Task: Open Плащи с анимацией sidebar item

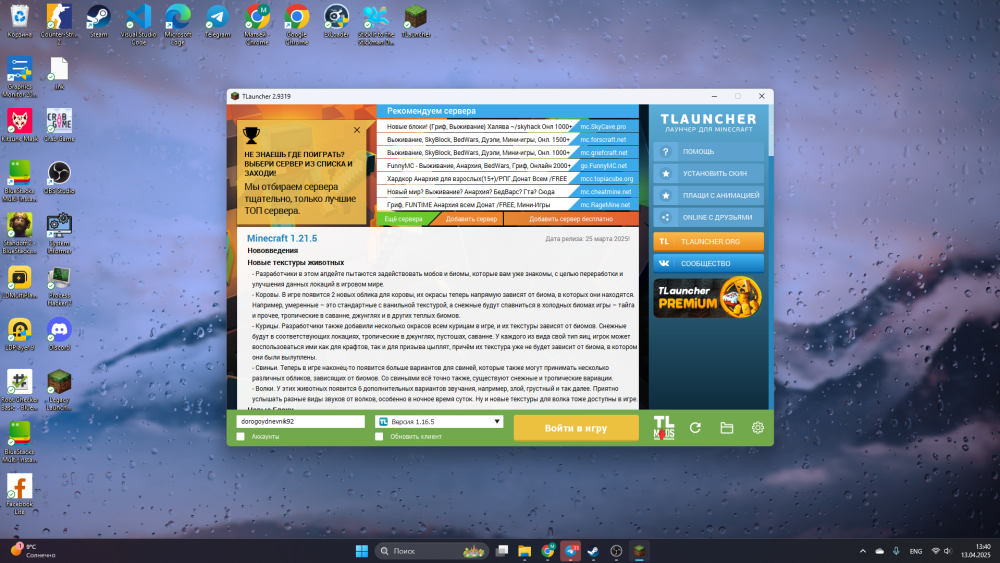Action: (709, 195)
